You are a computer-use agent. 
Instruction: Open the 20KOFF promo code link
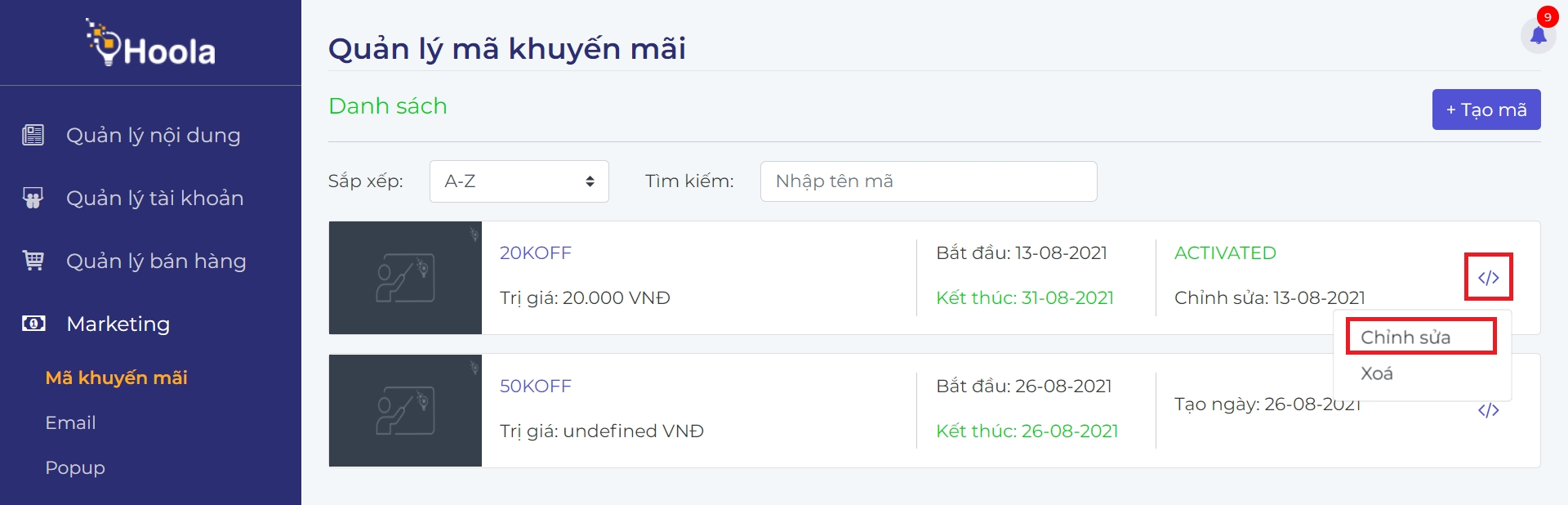[536, 253]
